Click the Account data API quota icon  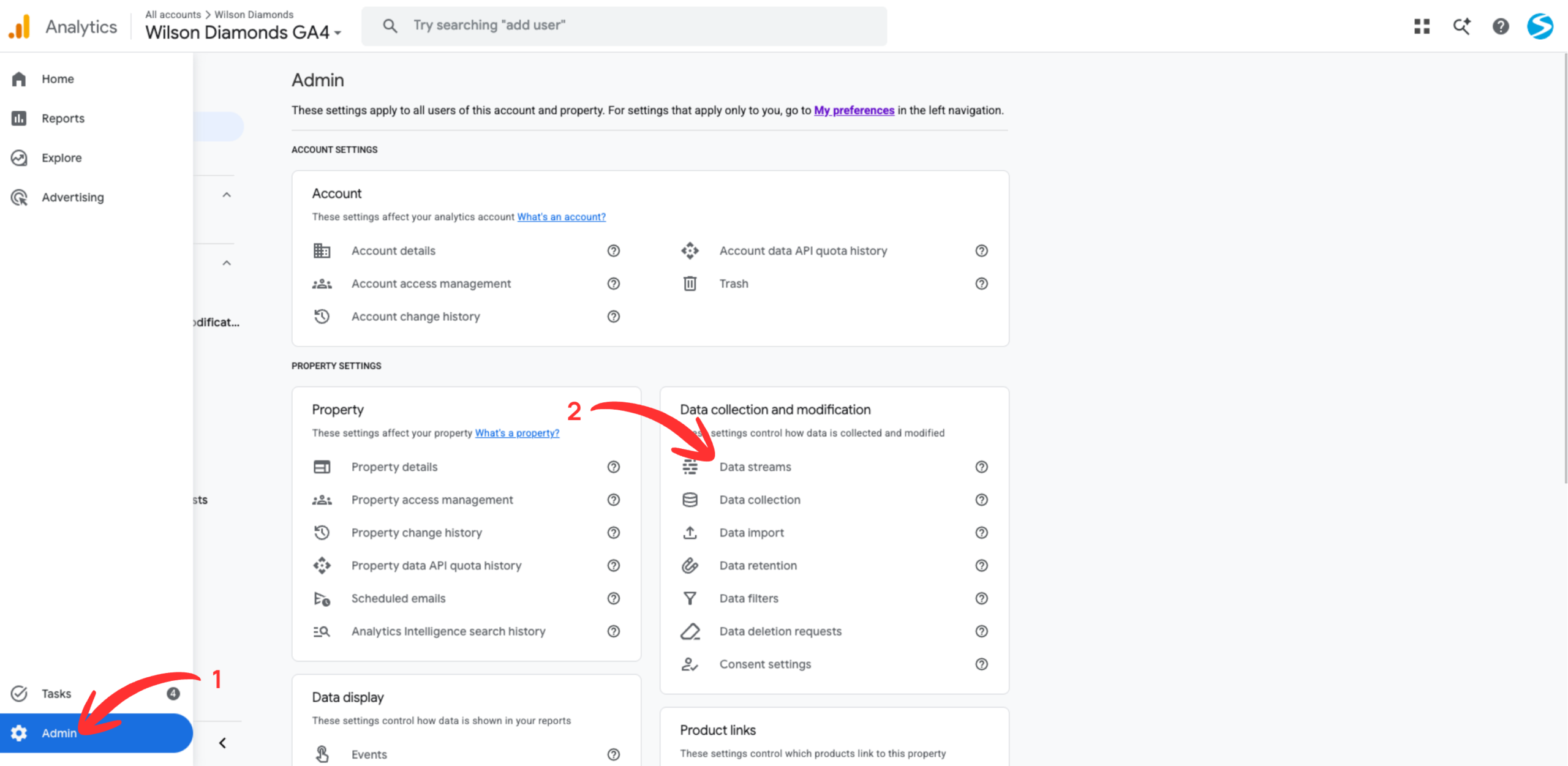click(x=690, y=250)
